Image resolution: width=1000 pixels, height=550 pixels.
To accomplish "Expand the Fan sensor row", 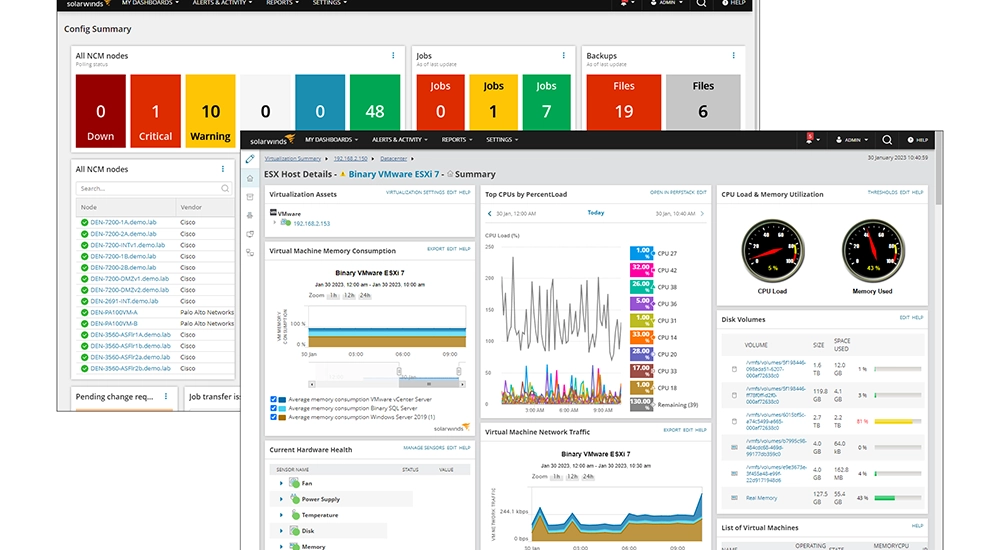I will [282, 483].
